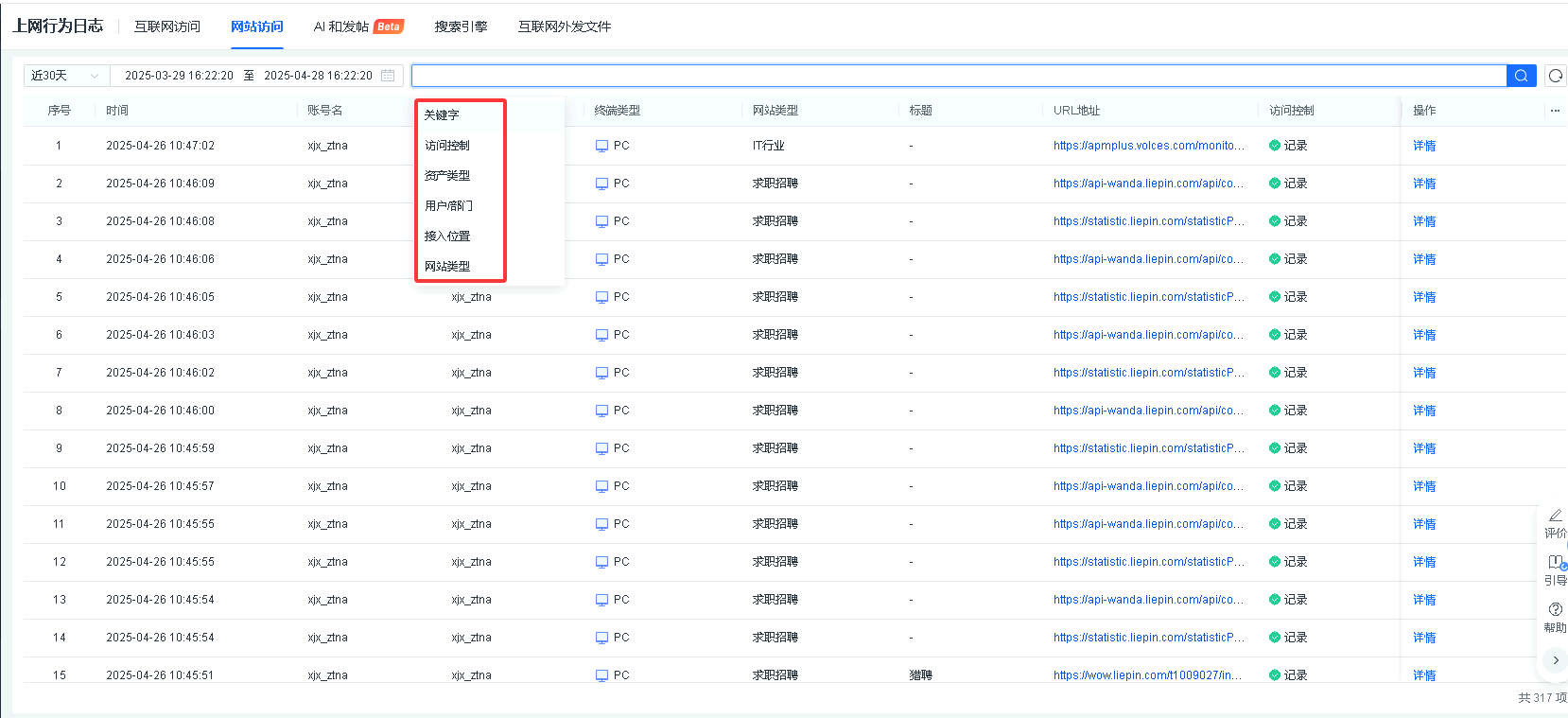Expand the 近30天 time range dropdown

click(x=65, y=76)
